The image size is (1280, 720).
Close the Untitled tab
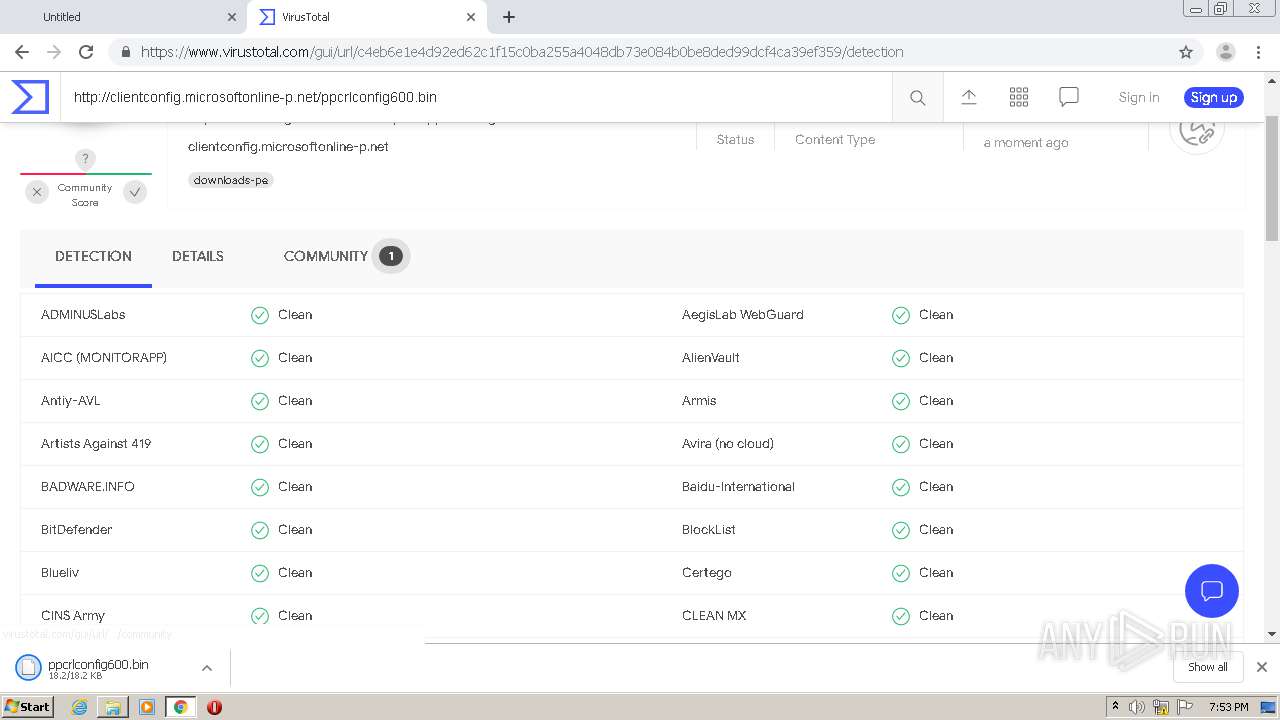pyautogui.click(x=232, y=17)
